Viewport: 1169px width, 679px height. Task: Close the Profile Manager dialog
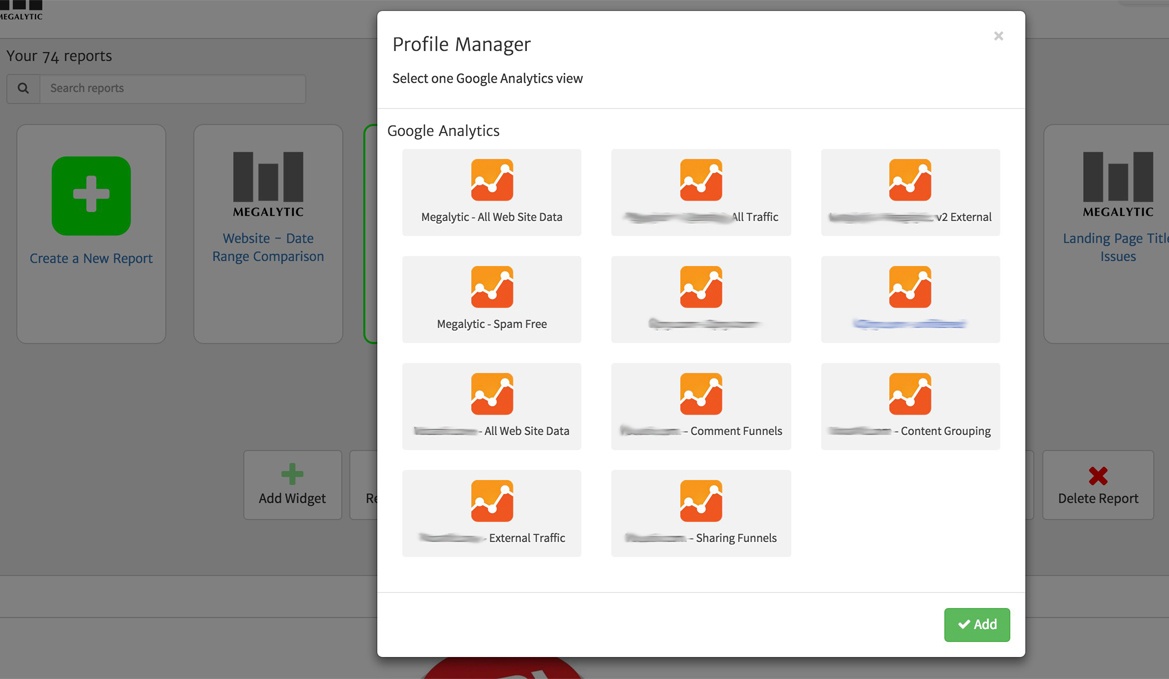coord(998,36)
